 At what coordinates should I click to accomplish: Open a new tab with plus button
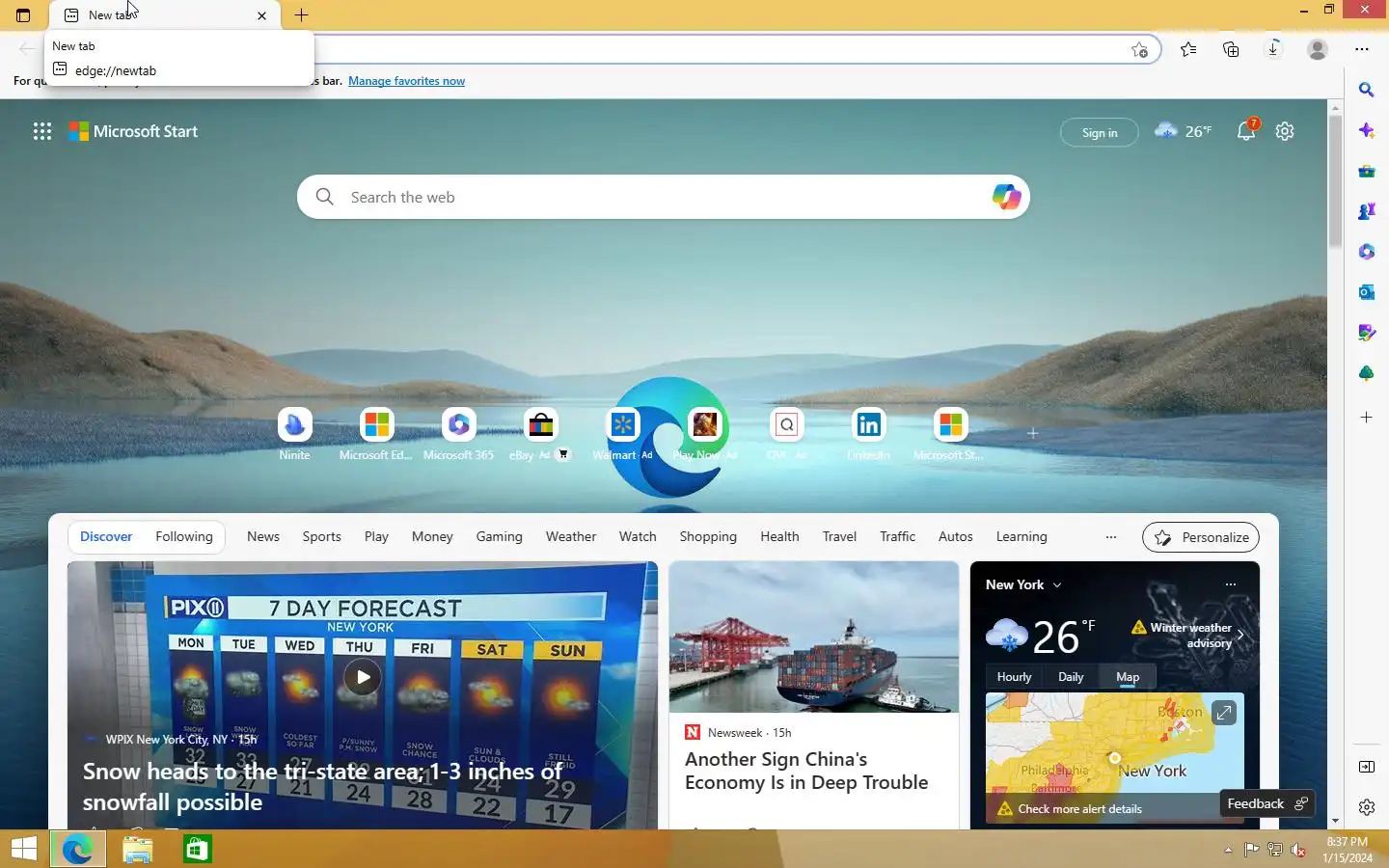coord(301,15)
